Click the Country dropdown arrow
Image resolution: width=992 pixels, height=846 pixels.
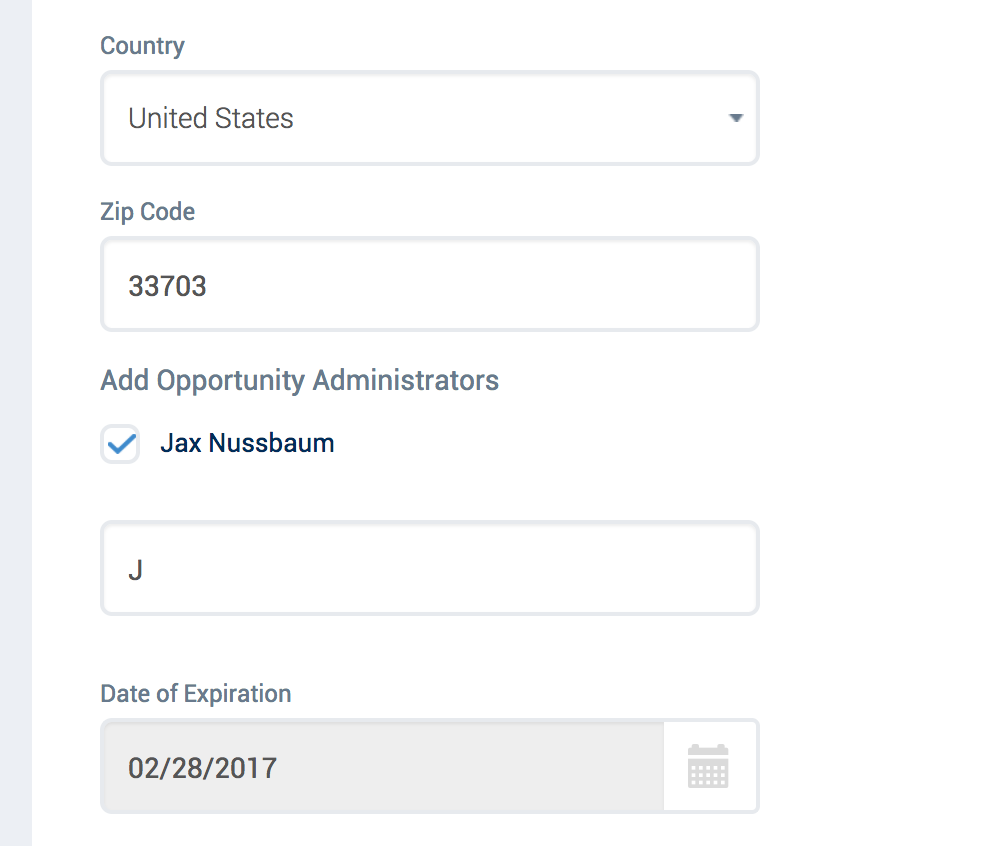point(735,118)
